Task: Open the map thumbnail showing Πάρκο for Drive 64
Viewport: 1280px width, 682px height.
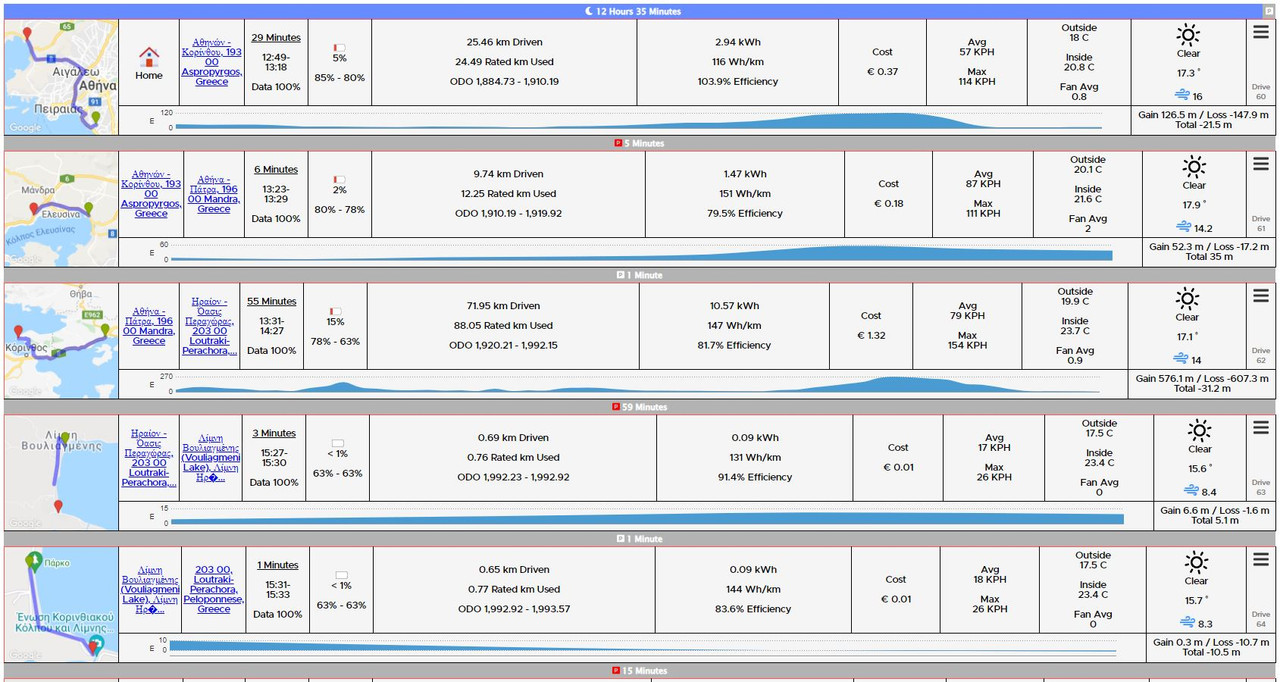Action: coord(61,605)
